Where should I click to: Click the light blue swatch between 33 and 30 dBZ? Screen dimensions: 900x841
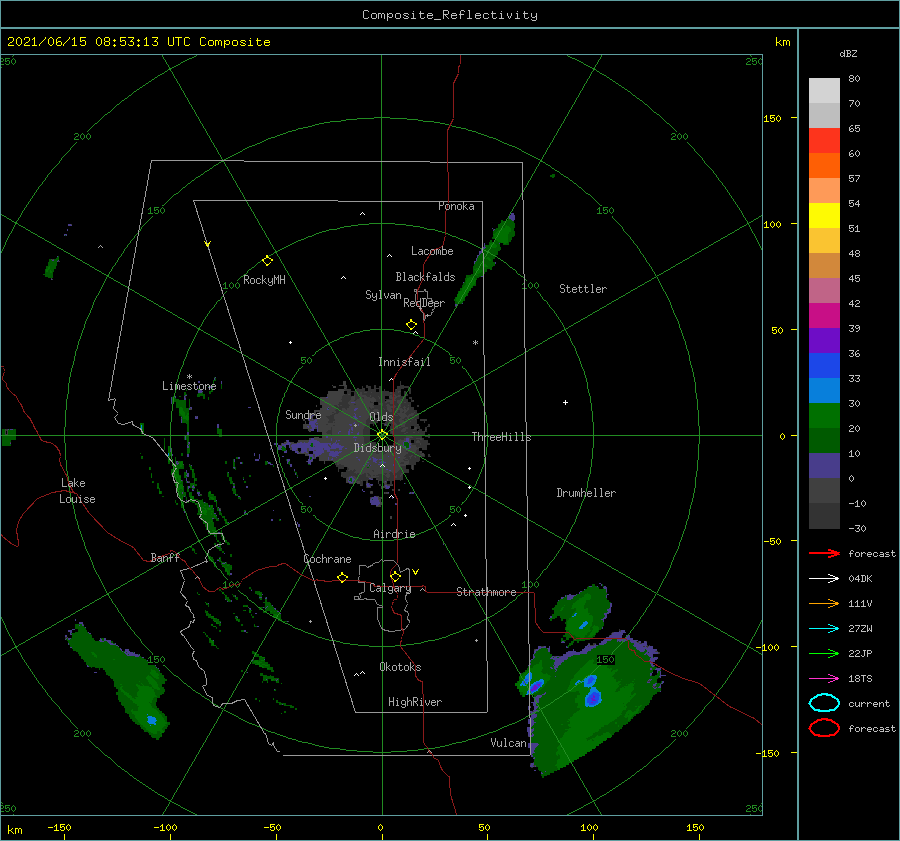(x=824, y=390)
